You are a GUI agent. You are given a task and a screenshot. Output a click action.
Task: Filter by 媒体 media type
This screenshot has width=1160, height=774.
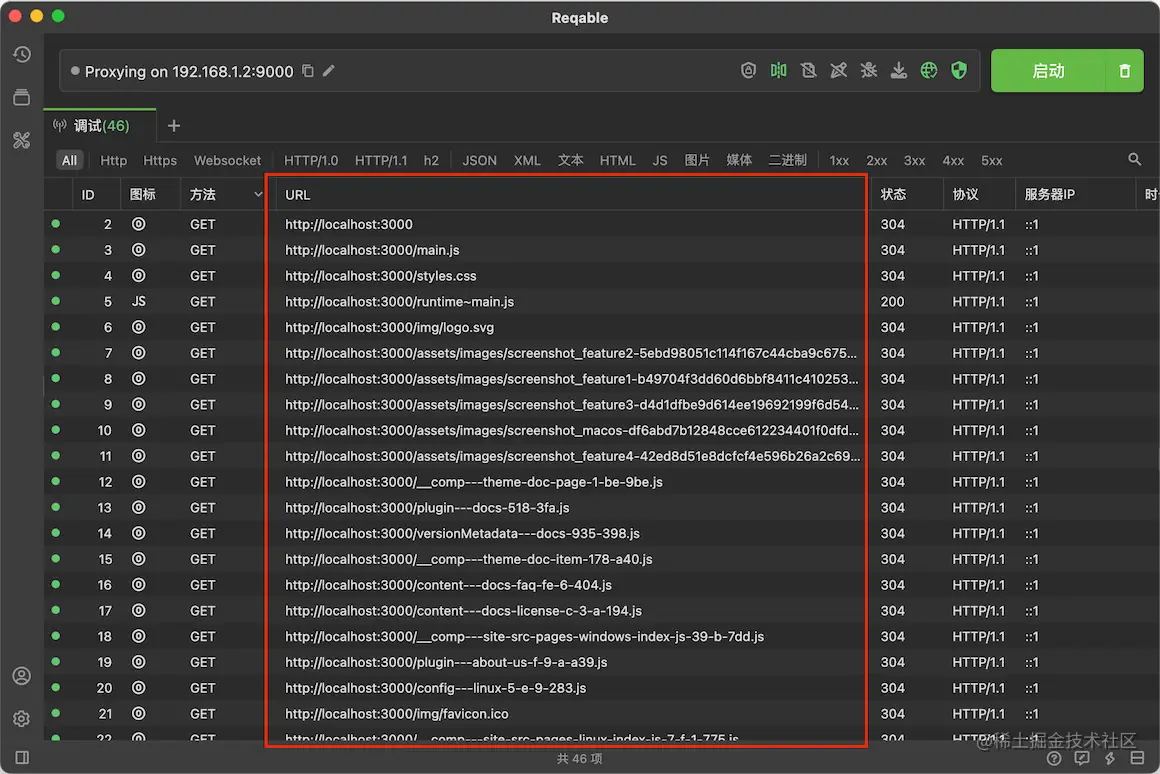pos(739,161)
